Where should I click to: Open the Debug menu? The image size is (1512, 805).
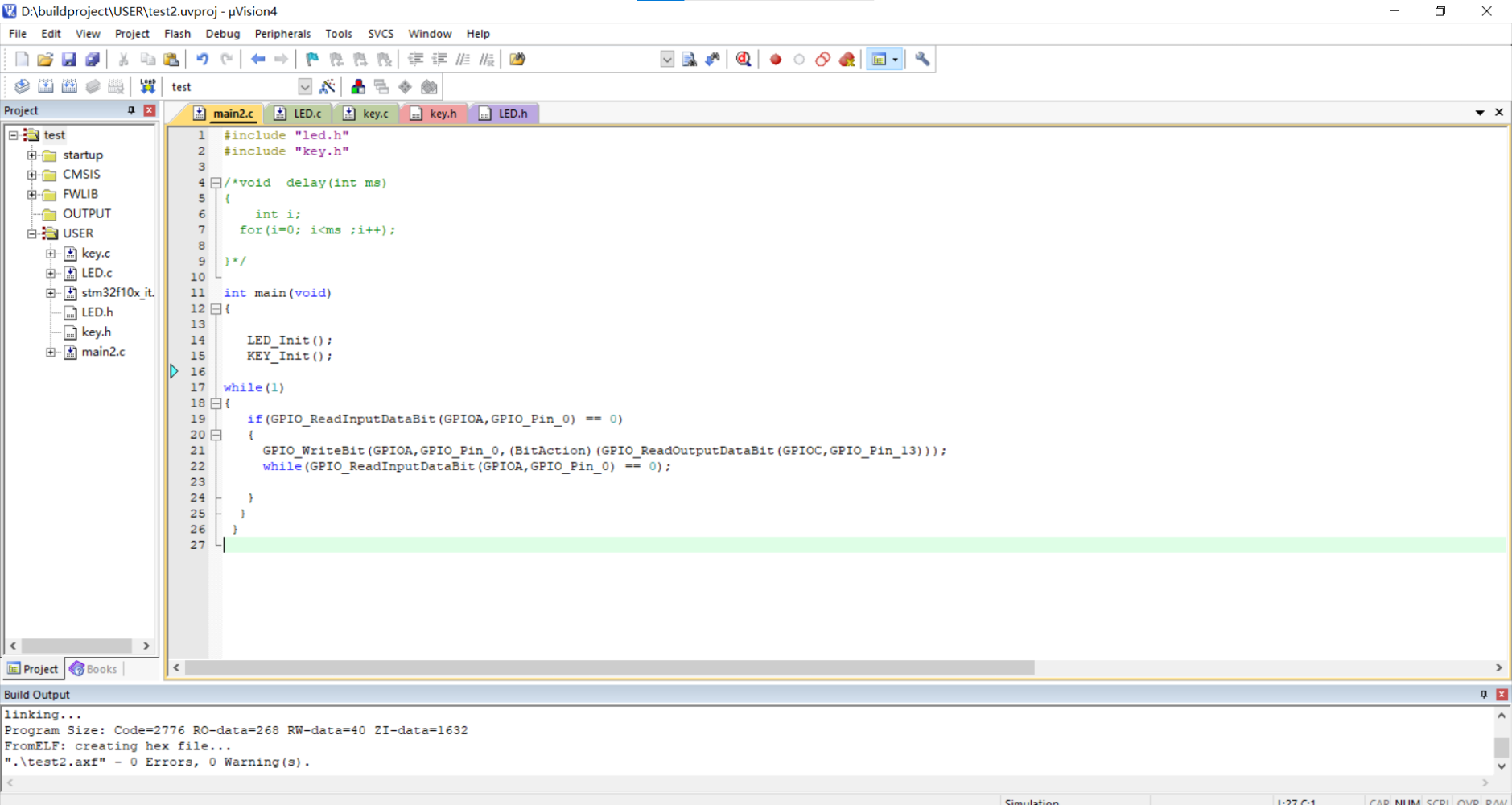(222, 34)
